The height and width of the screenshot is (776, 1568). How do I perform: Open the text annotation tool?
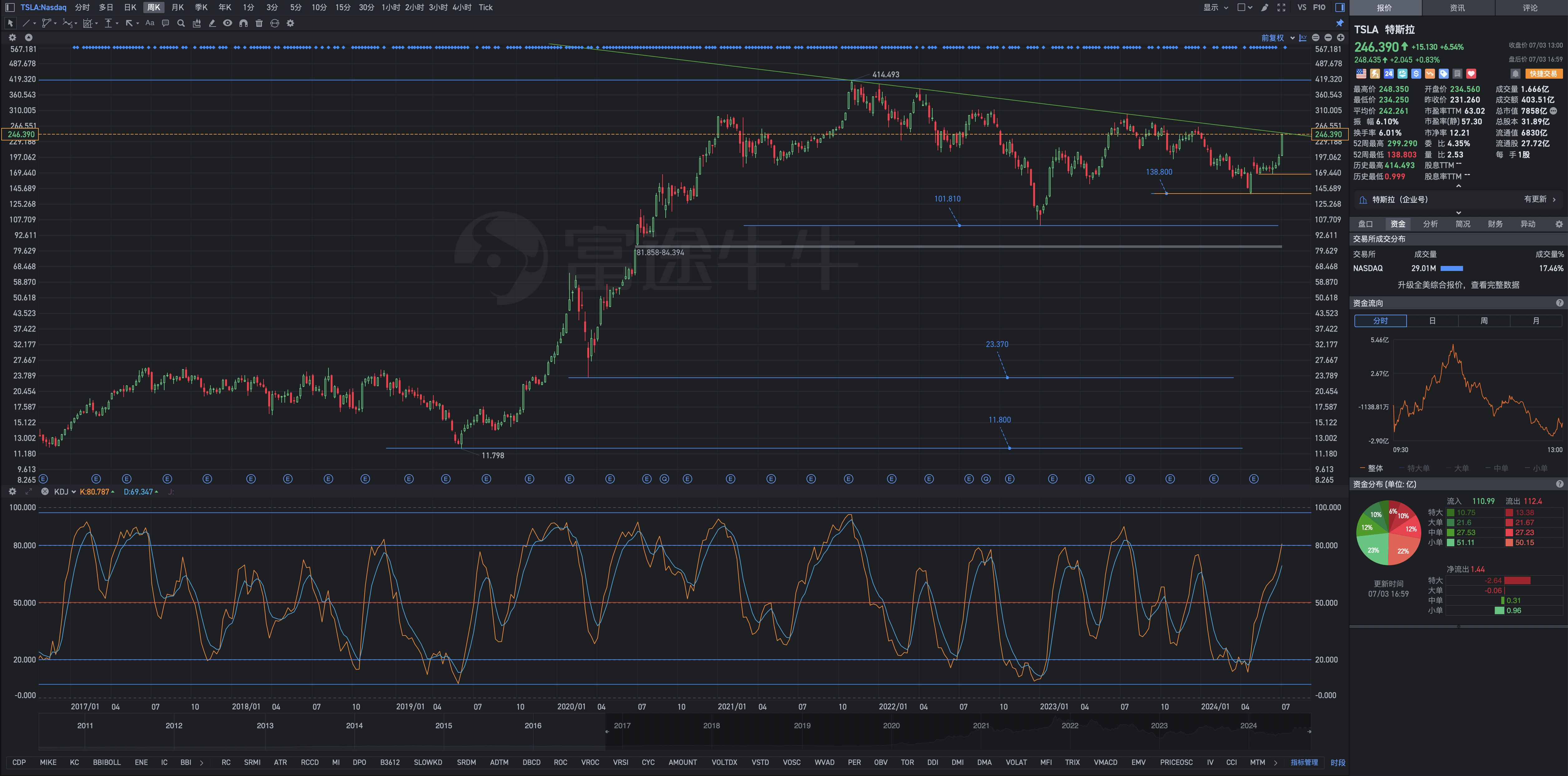[150, 23]
